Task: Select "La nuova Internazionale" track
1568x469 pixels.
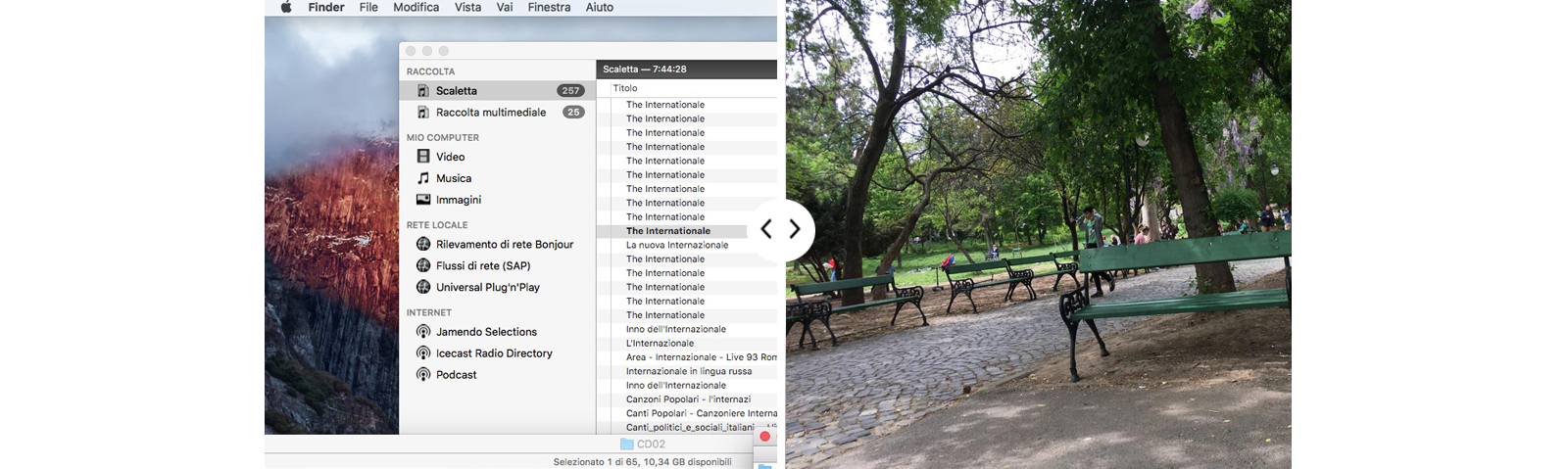Action: (677, 245)
